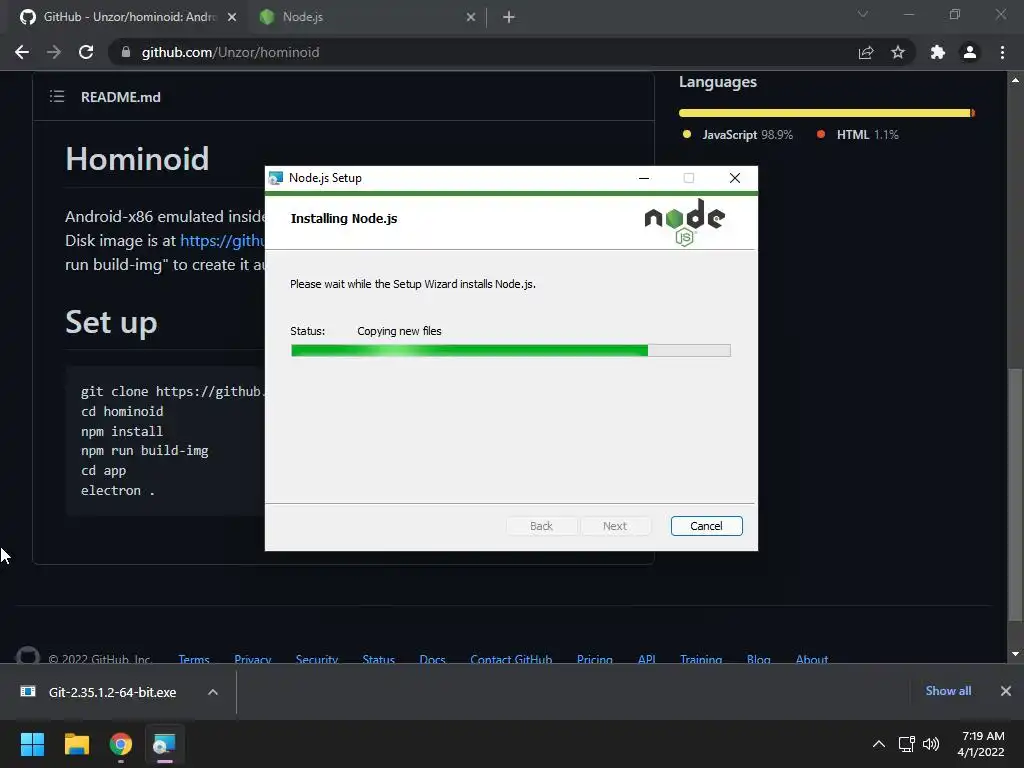Open the Terms footer link
Viewport: 1024px width, 768px height.
[x=194, y=658]
